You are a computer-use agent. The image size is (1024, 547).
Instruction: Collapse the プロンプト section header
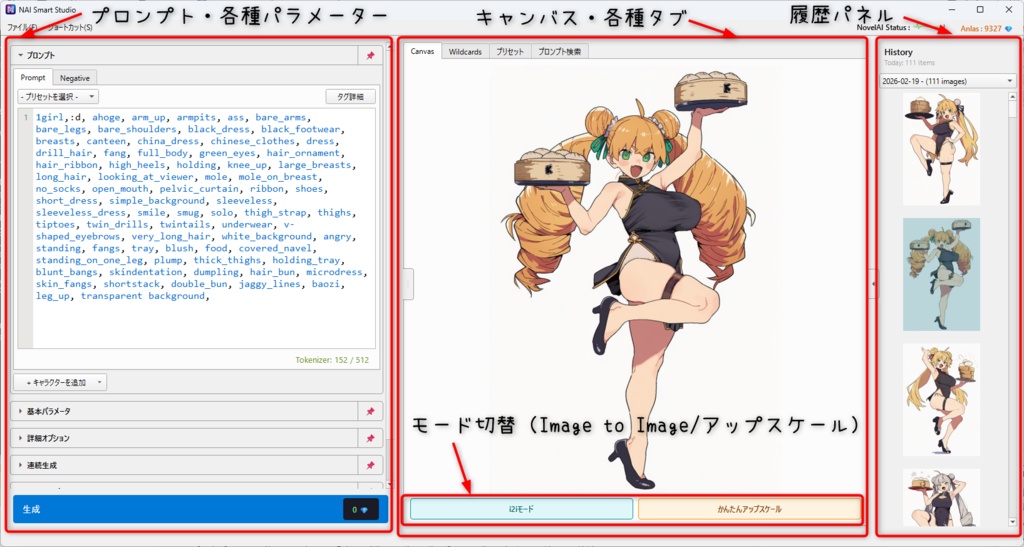point(185,55)
